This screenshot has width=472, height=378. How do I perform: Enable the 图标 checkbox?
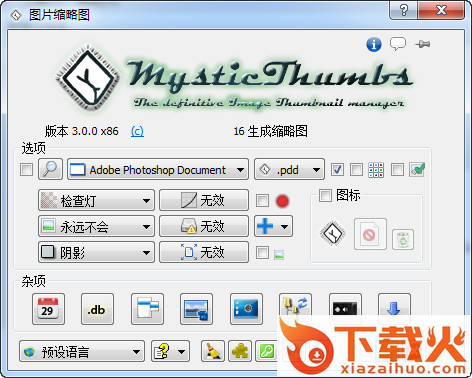click(325, 195)
